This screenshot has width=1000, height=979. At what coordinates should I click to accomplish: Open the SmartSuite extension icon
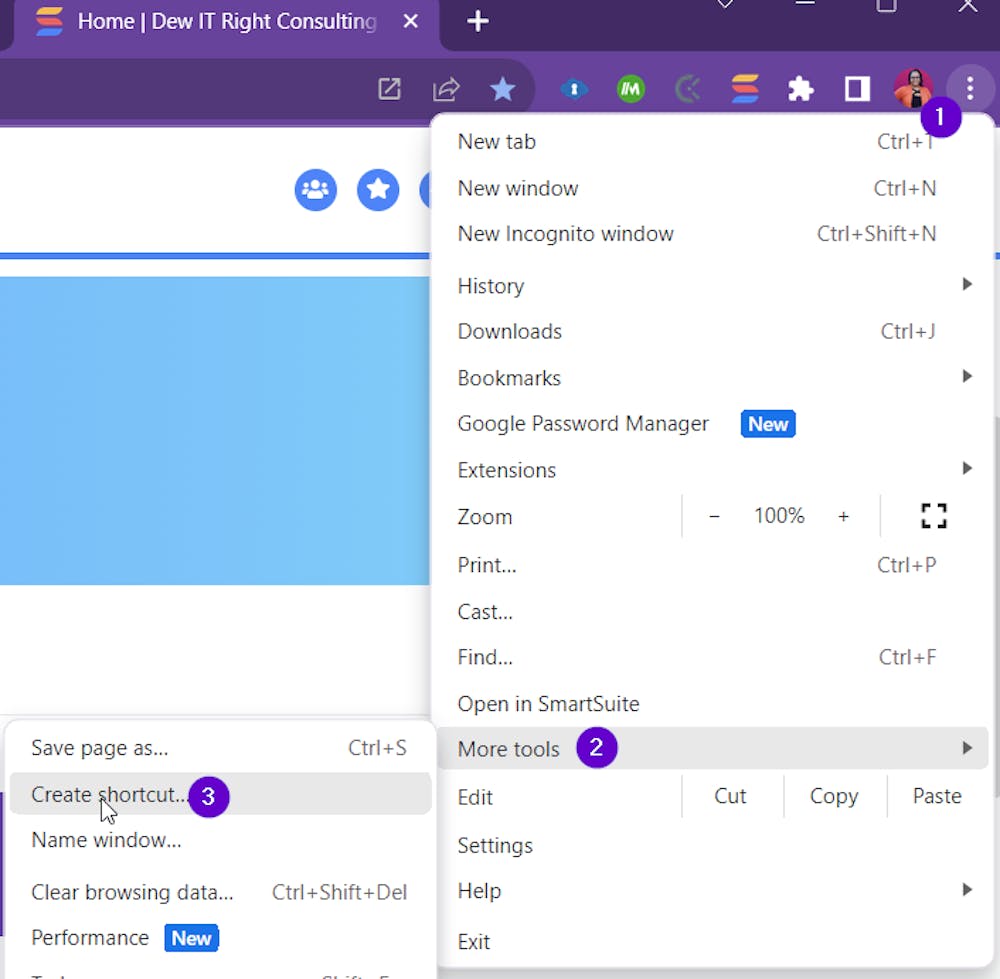[x=744, y=89]
